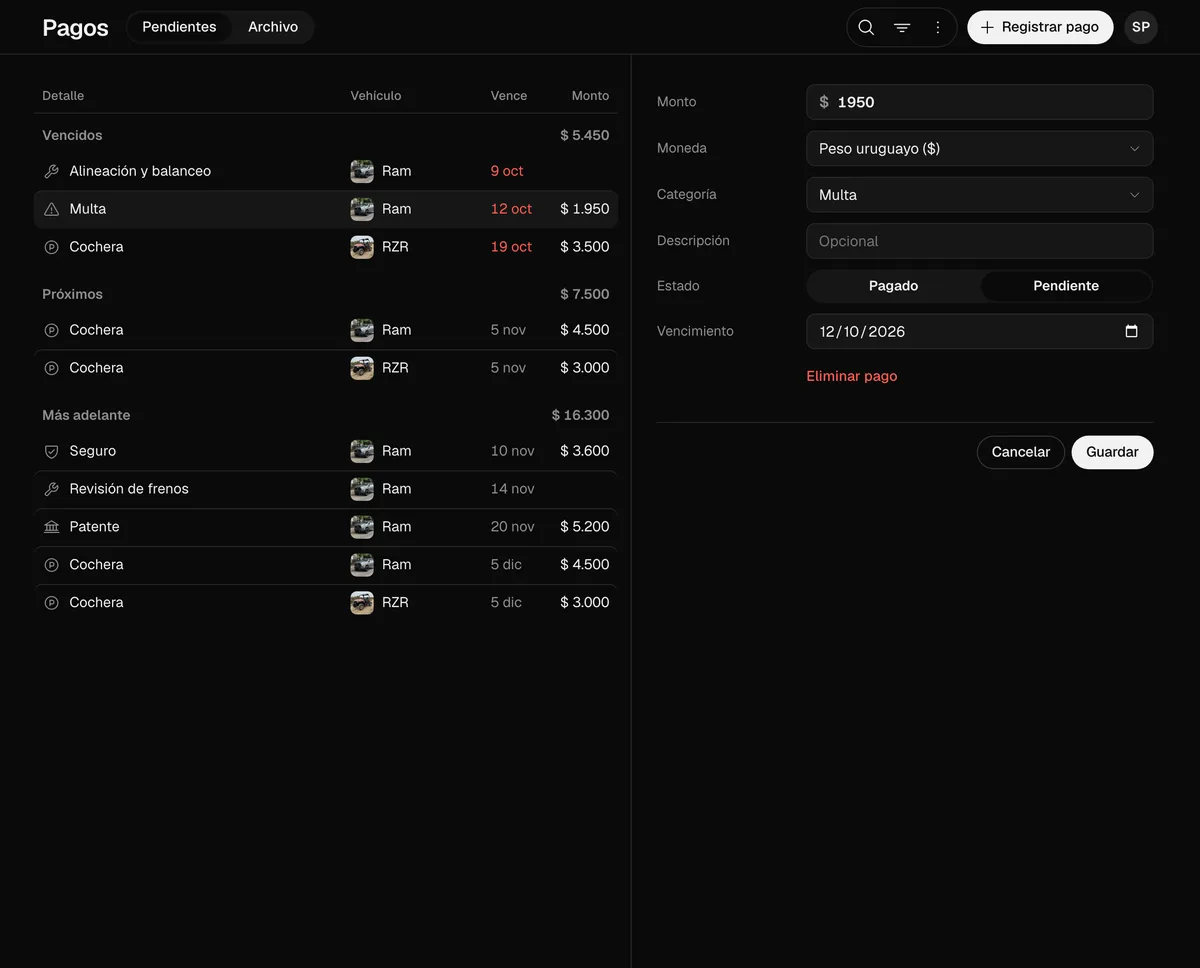
Task: Focus the Monto input field
Action: tap(980, 102)
